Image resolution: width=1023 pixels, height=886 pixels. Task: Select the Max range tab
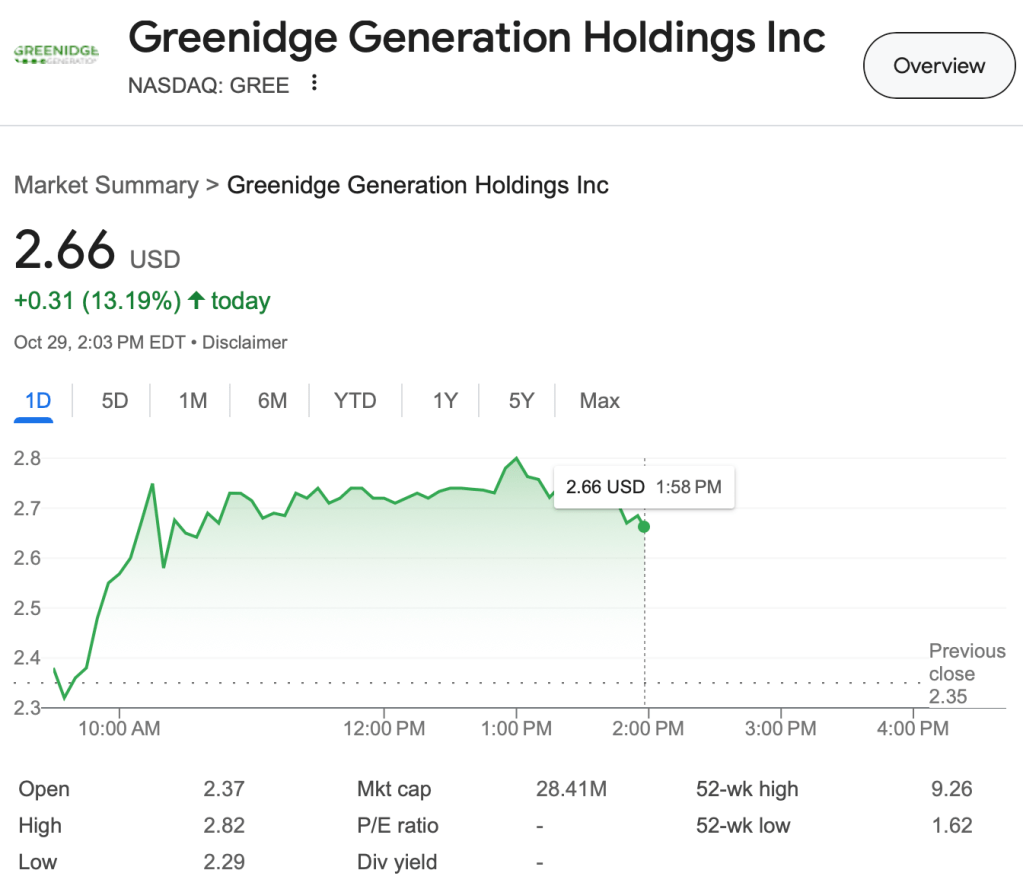coord(600,401)
